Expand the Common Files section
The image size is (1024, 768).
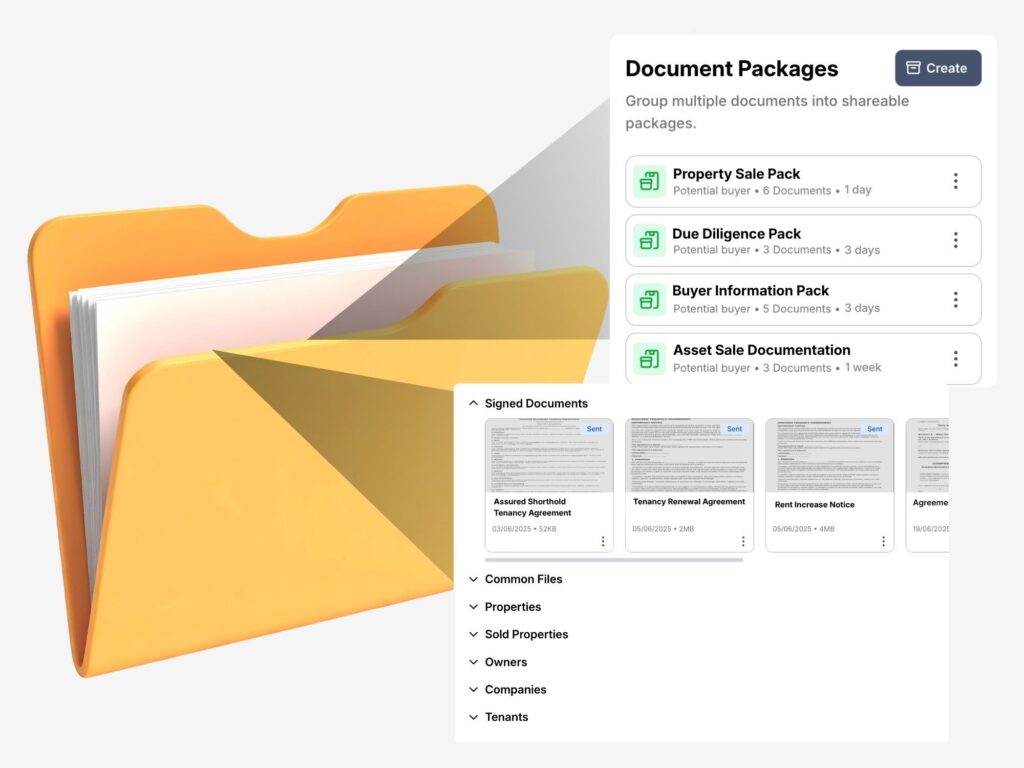(474, 579)
